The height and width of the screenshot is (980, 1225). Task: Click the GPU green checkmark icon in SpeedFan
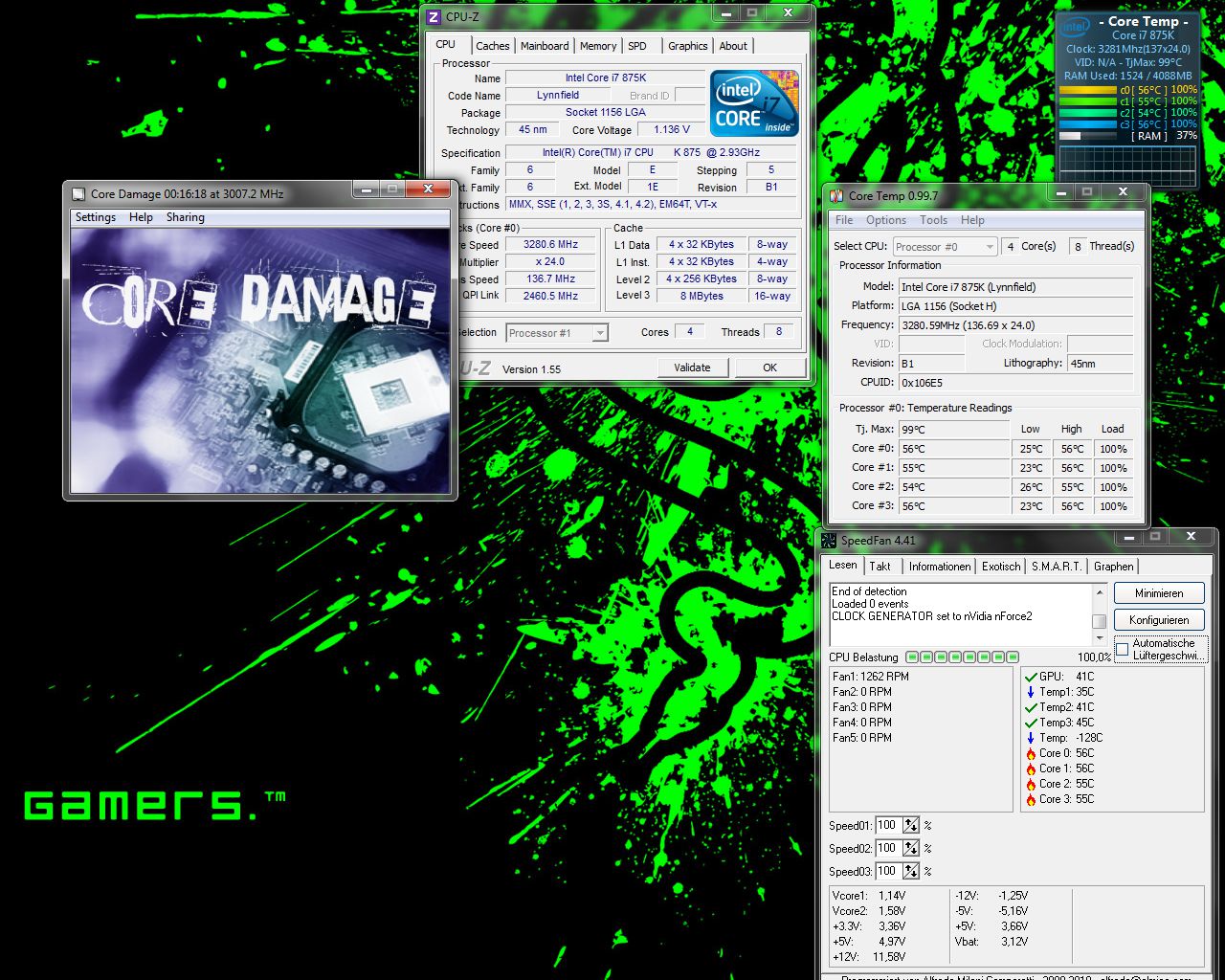coord(1031,677)
